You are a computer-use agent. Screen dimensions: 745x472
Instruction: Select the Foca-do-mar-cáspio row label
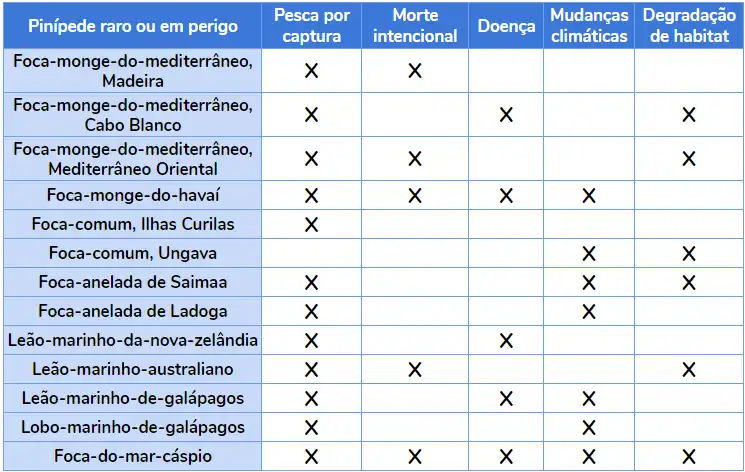pos(132,457)
